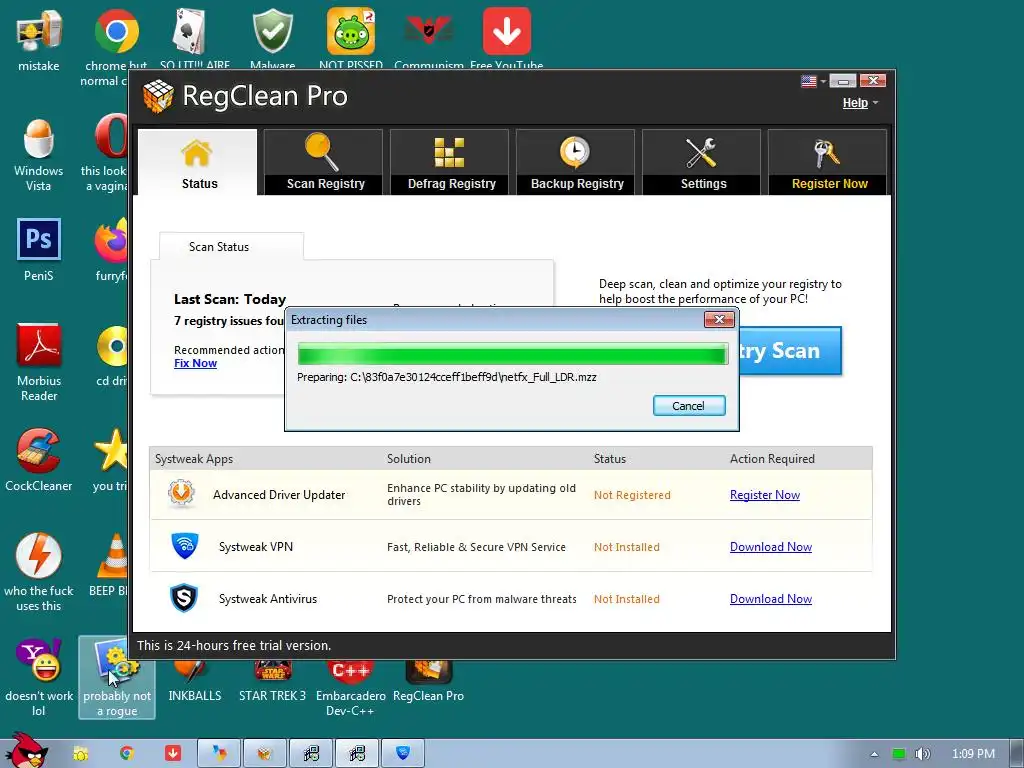1024x768 pixels.
Task: Go to the Backup Registry tab
Action: [577, 161]
